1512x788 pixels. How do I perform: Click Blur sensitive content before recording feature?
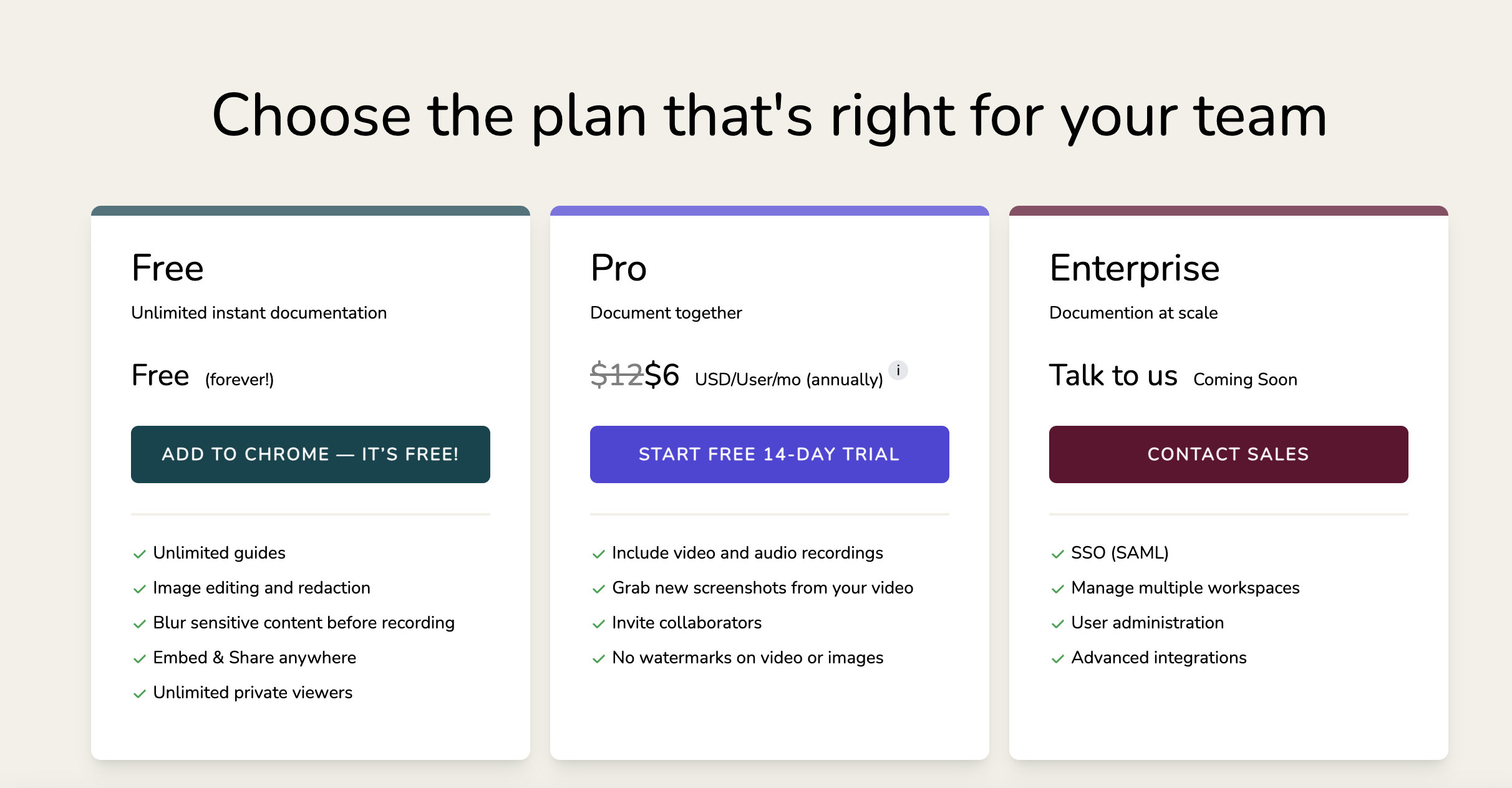tap(304, 623)
